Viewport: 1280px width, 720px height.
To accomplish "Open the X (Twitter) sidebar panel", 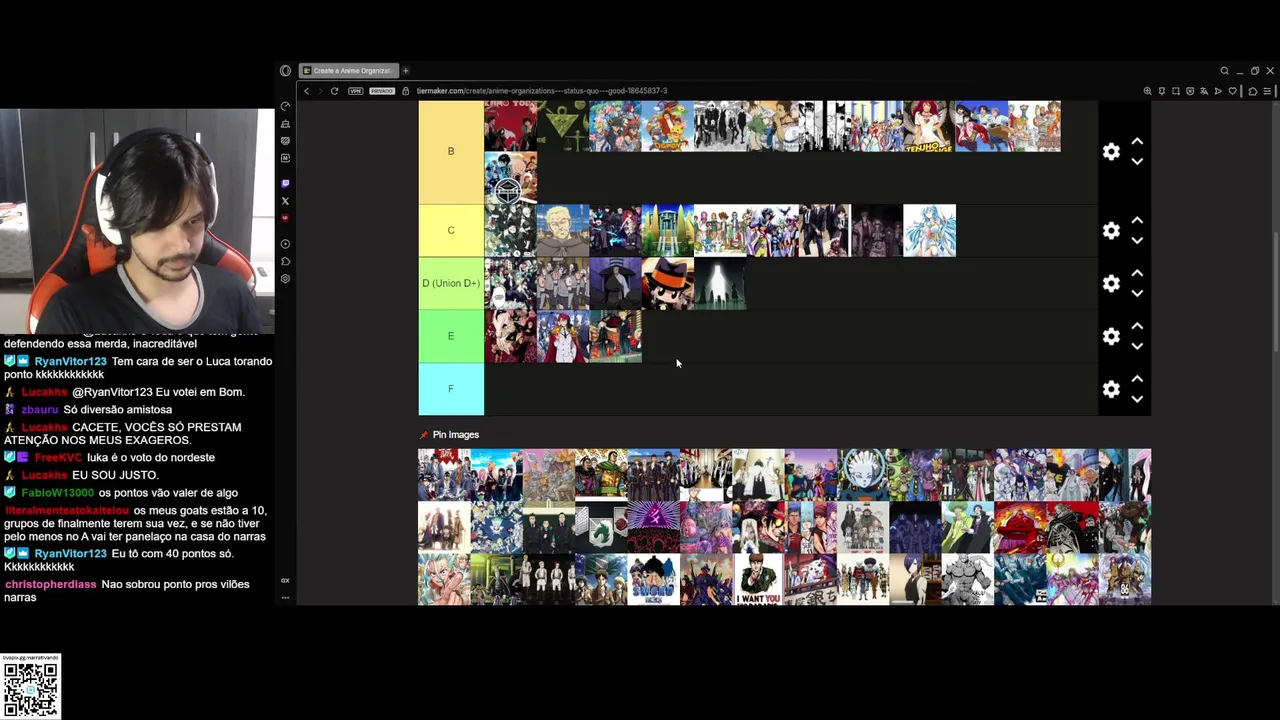I will [x=285, y=201].
